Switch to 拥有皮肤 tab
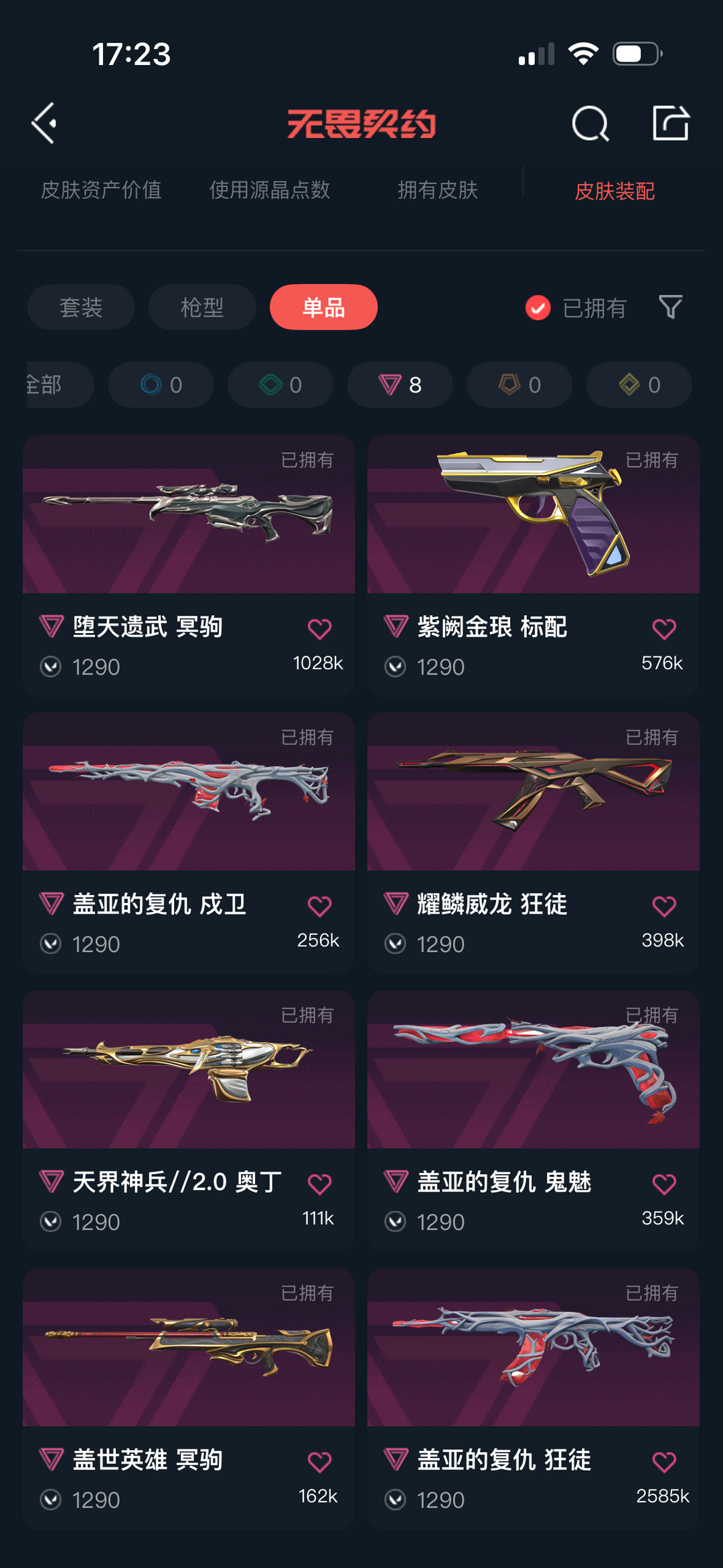This screenshot has height=1568, width=723. click(438, 190)
